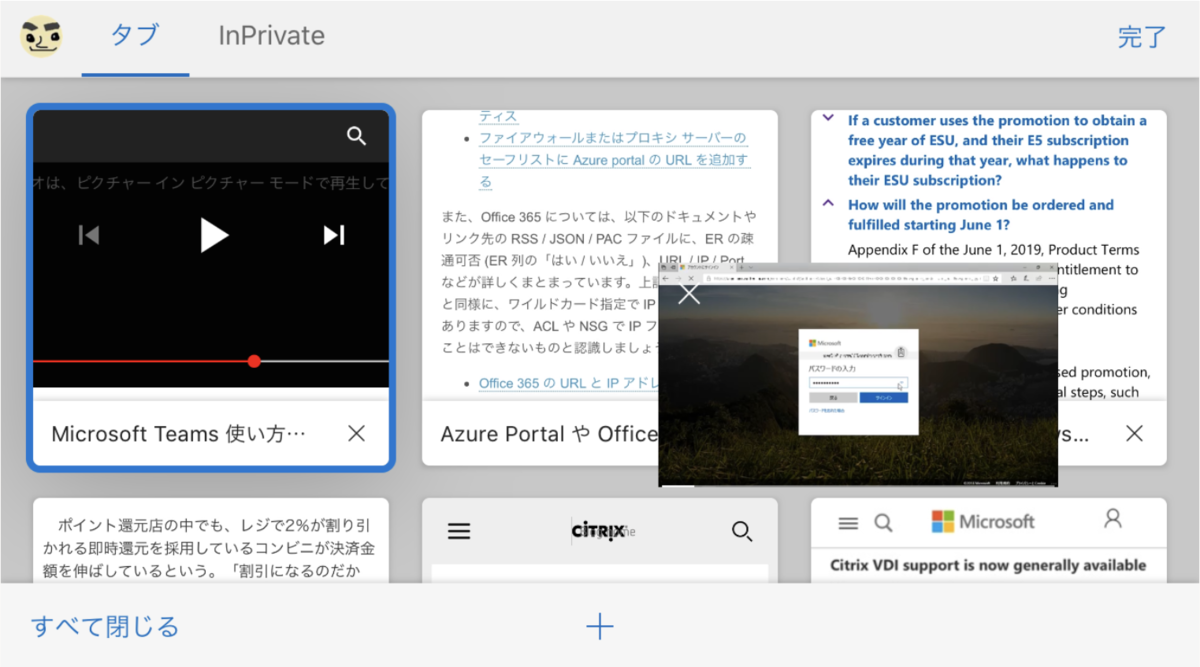Image resolution: width=1200 pixels, height=667 pixels.
Task: Tap search icon in Citrix tab
Action: (x=742, y=531)
